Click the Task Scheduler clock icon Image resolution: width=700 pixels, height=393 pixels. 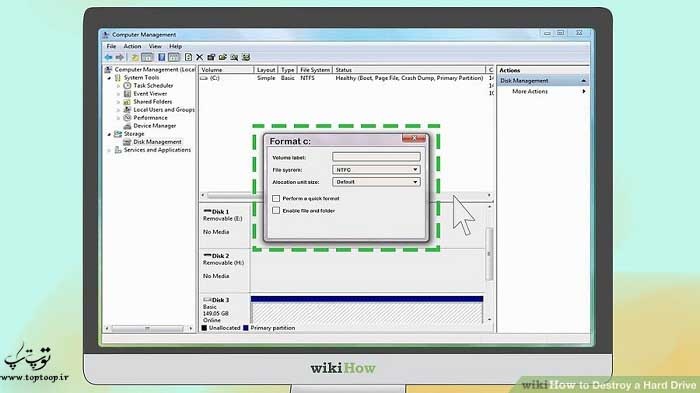pos(127,85)
